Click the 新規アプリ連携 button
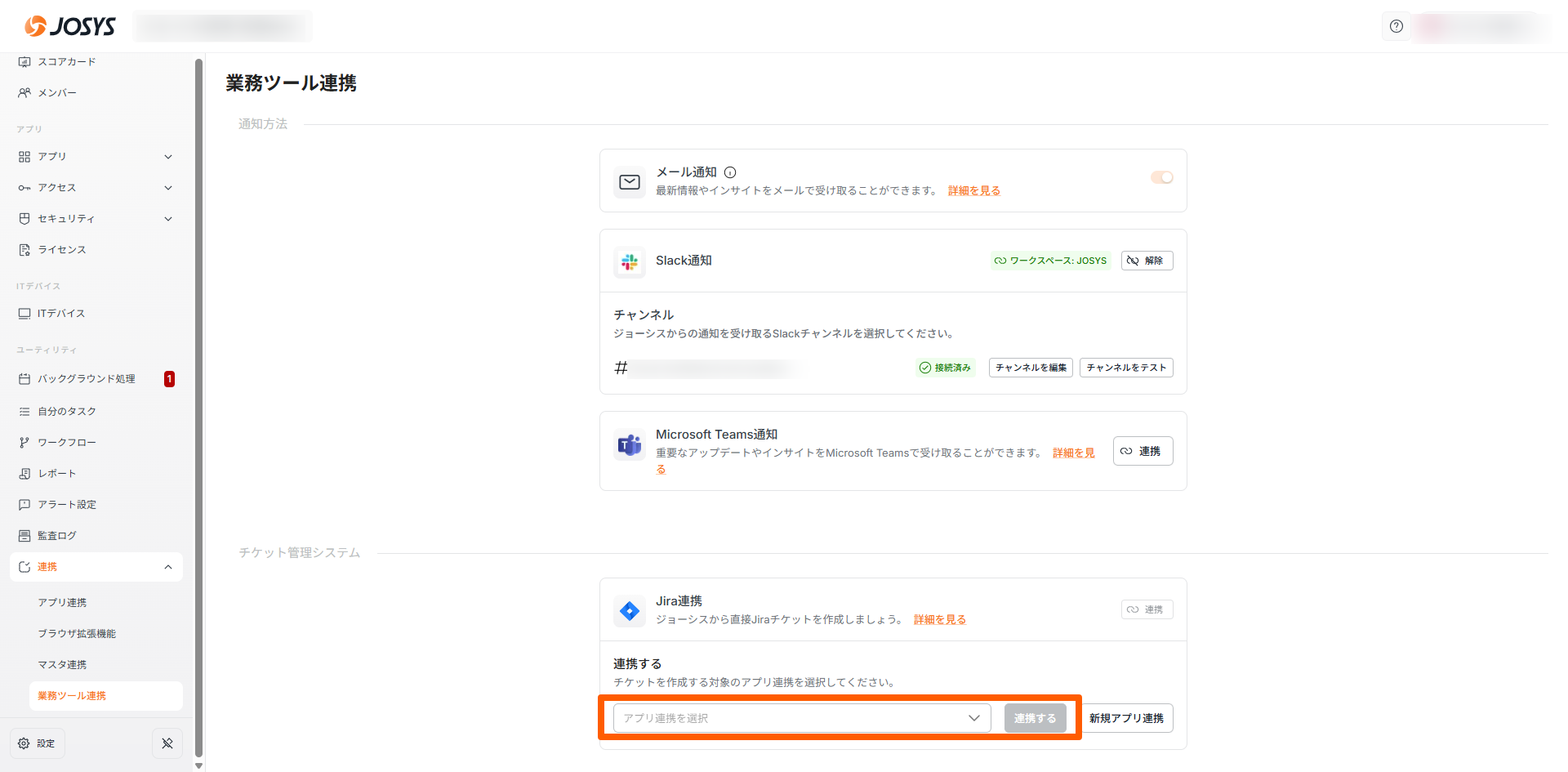Image resolution: width=1568 pixels, height=772 pixels. click(x=1125, y=718)
